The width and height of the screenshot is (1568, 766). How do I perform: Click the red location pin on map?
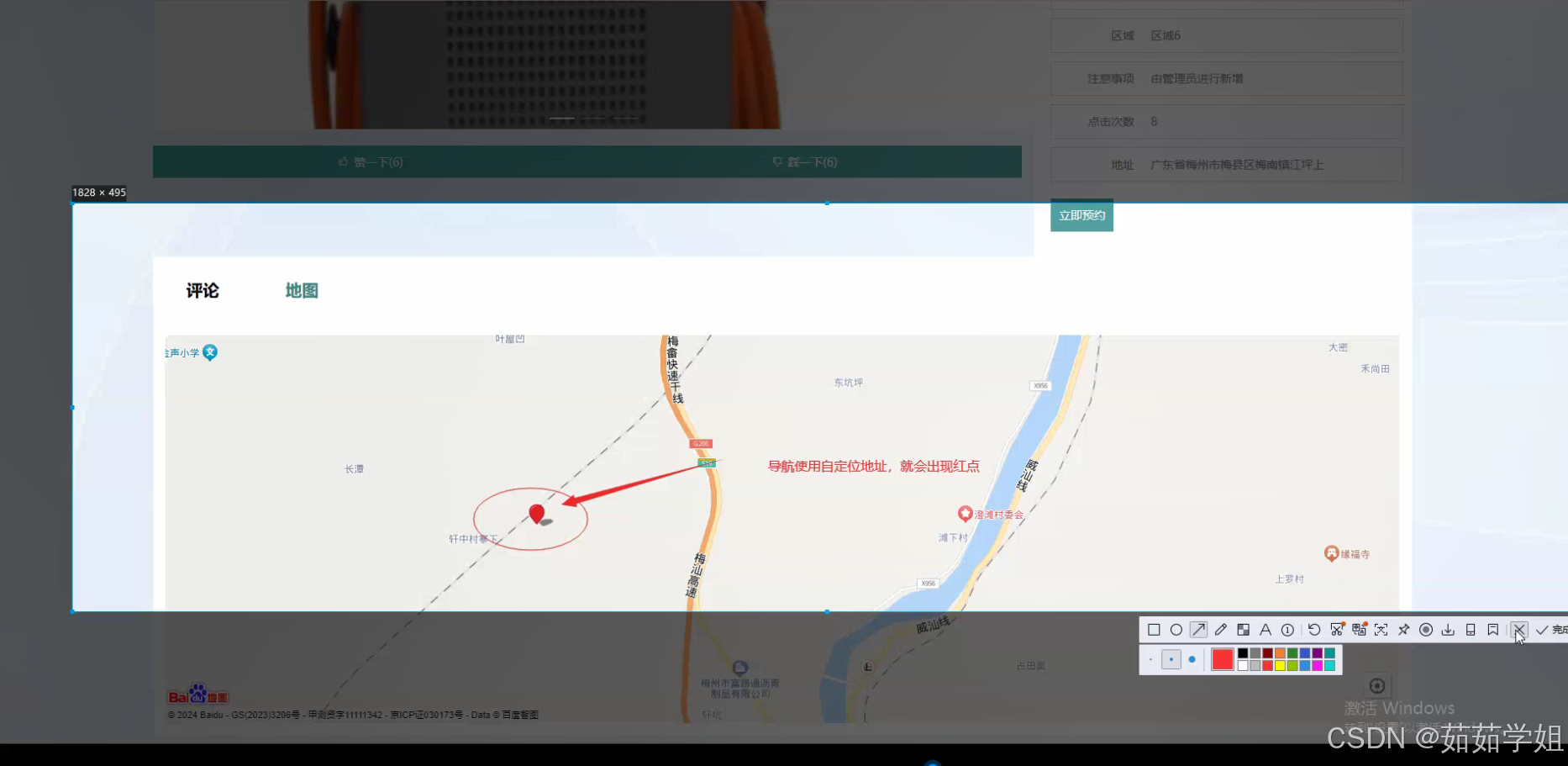(537, 514)
